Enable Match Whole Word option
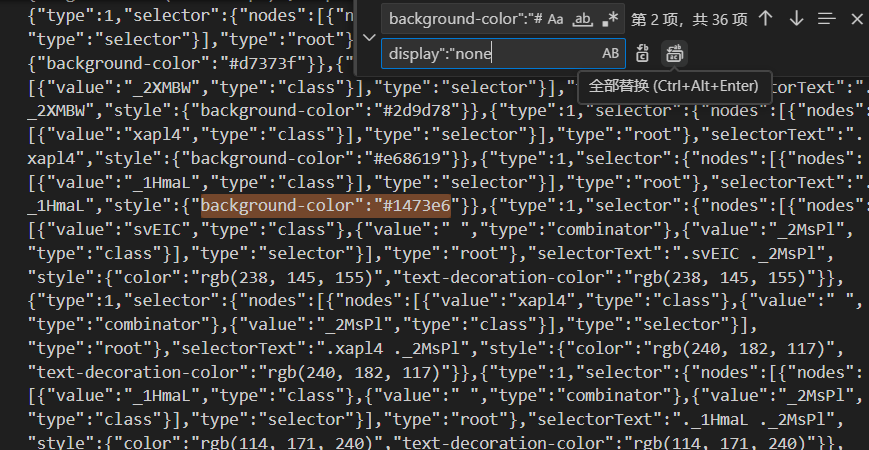This screenshot has height=450, width=869. tap(582, 18)
